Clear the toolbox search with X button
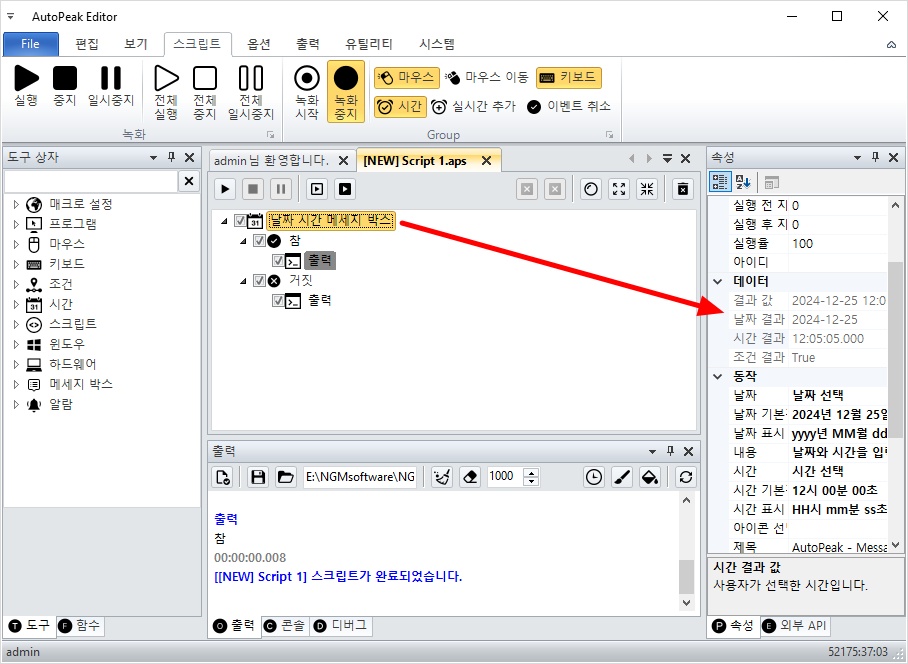908x664 pixels. [189, 181]
